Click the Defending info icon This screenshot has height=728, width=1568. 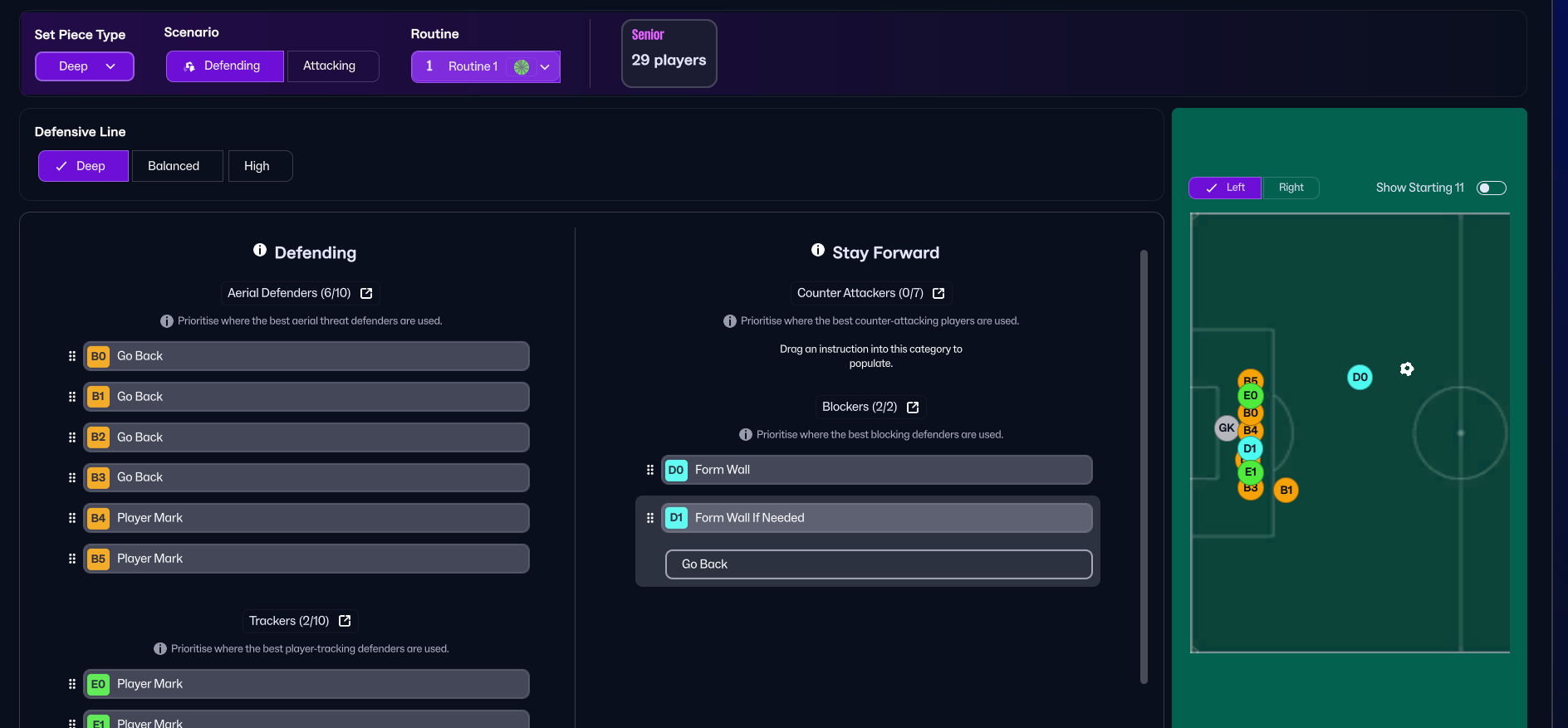point(260,251)
